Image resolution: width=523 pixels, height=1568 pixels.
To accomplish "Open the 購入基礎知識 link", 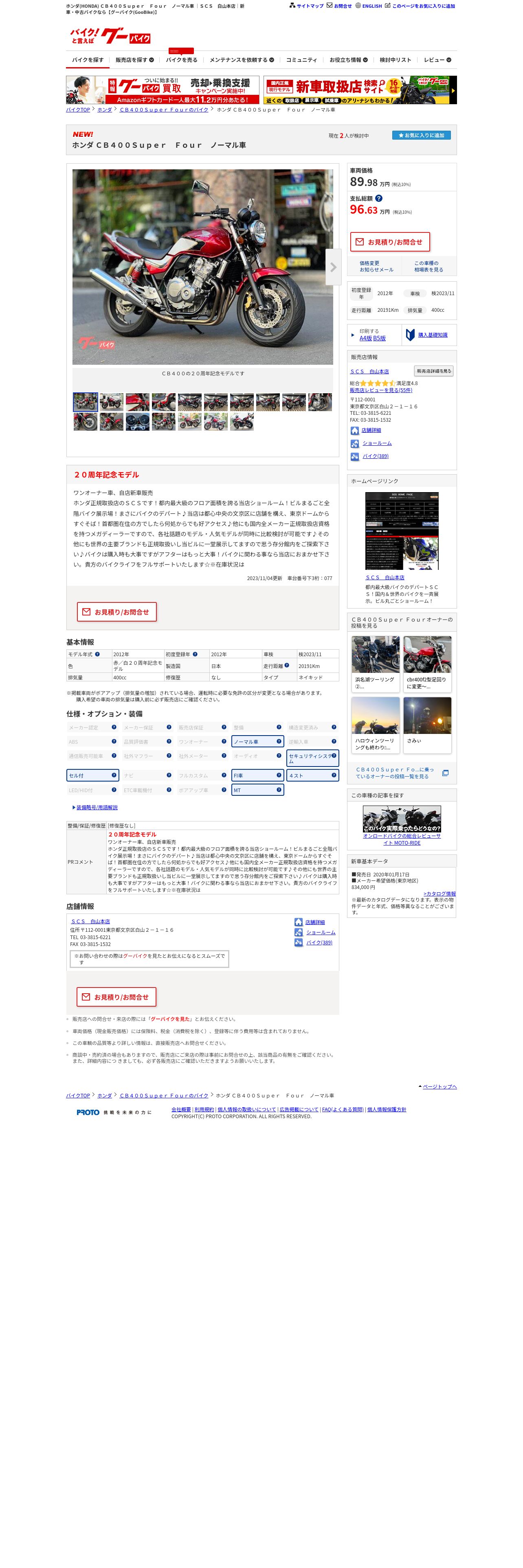I will pos(432,335).
